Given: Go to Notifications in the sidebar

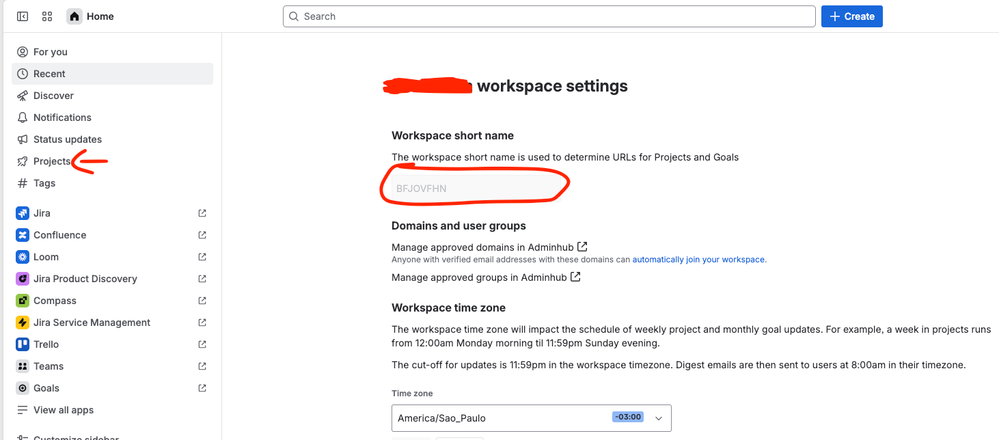Looking at the screenshot, I should coord(61,118).
